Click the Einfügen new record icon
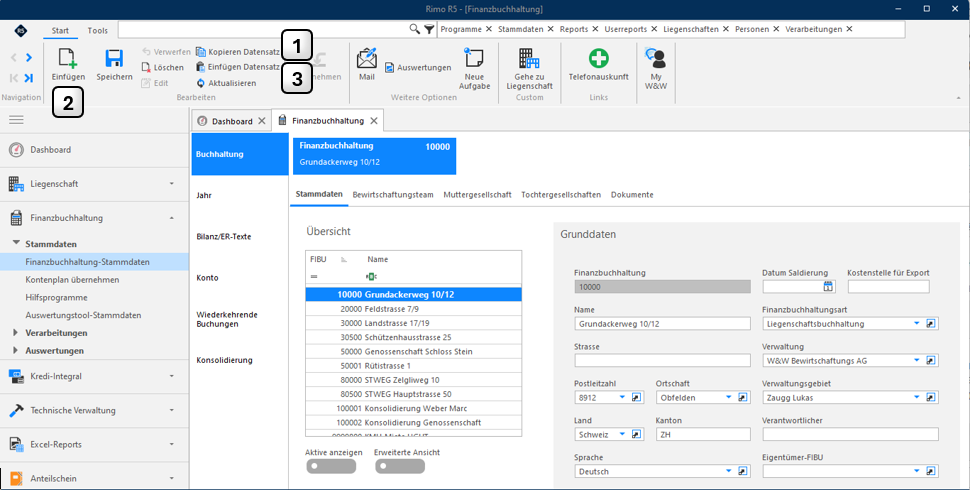The image size is (970, 490). coord(68,58)
